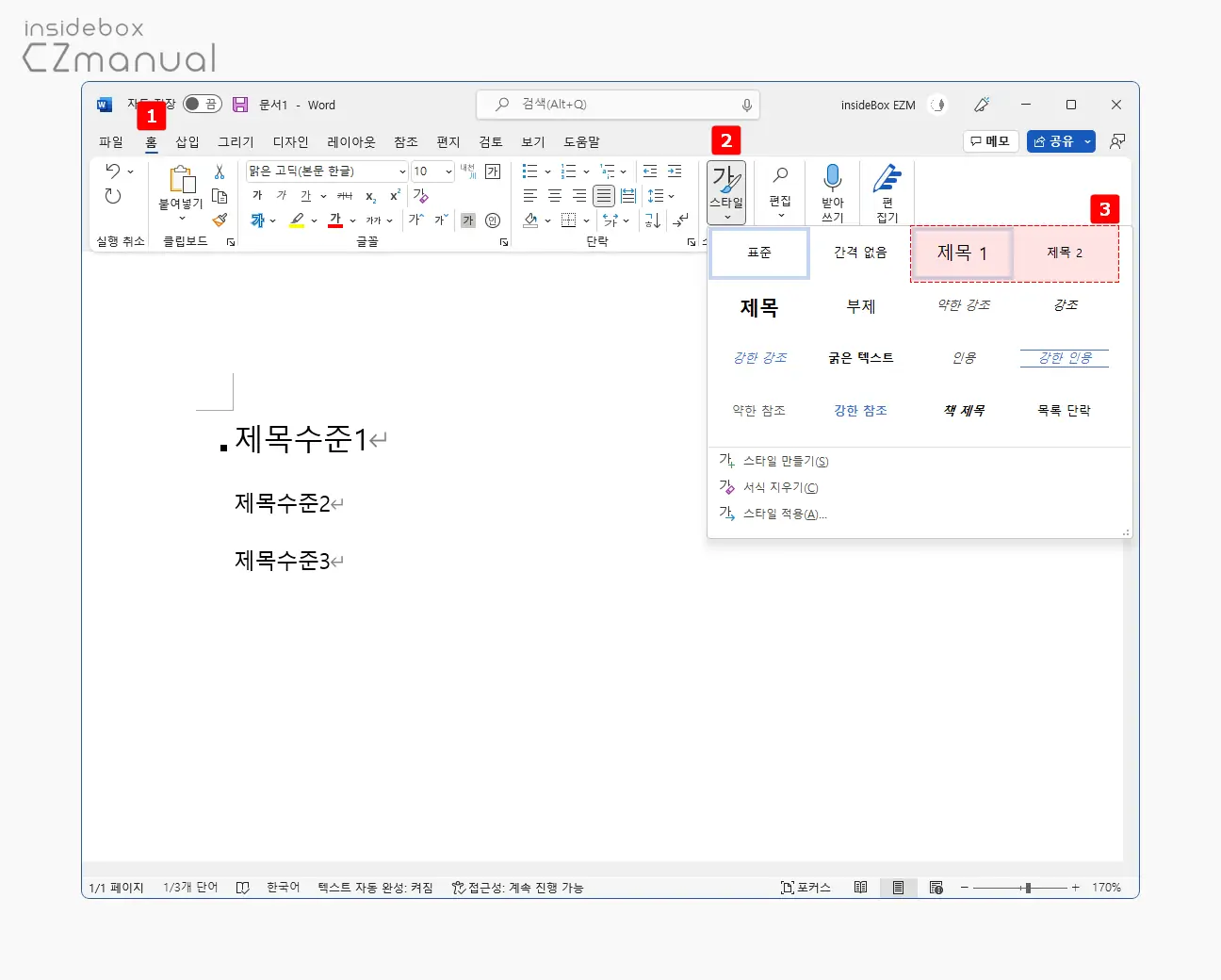Viewport: 1221px width, 980px height.
Task: Expand the bullet list options
Action: [547, 171]
